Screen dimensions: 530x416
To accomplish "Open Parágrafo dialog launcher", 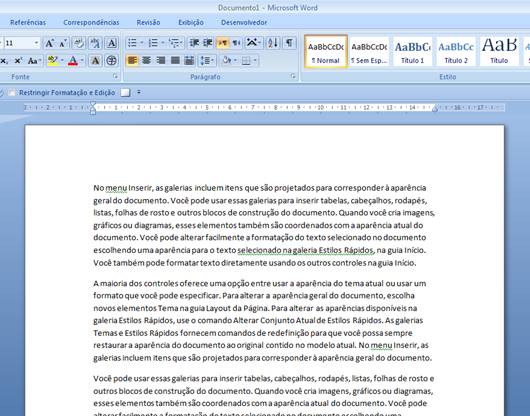I will tap(293, 76).
